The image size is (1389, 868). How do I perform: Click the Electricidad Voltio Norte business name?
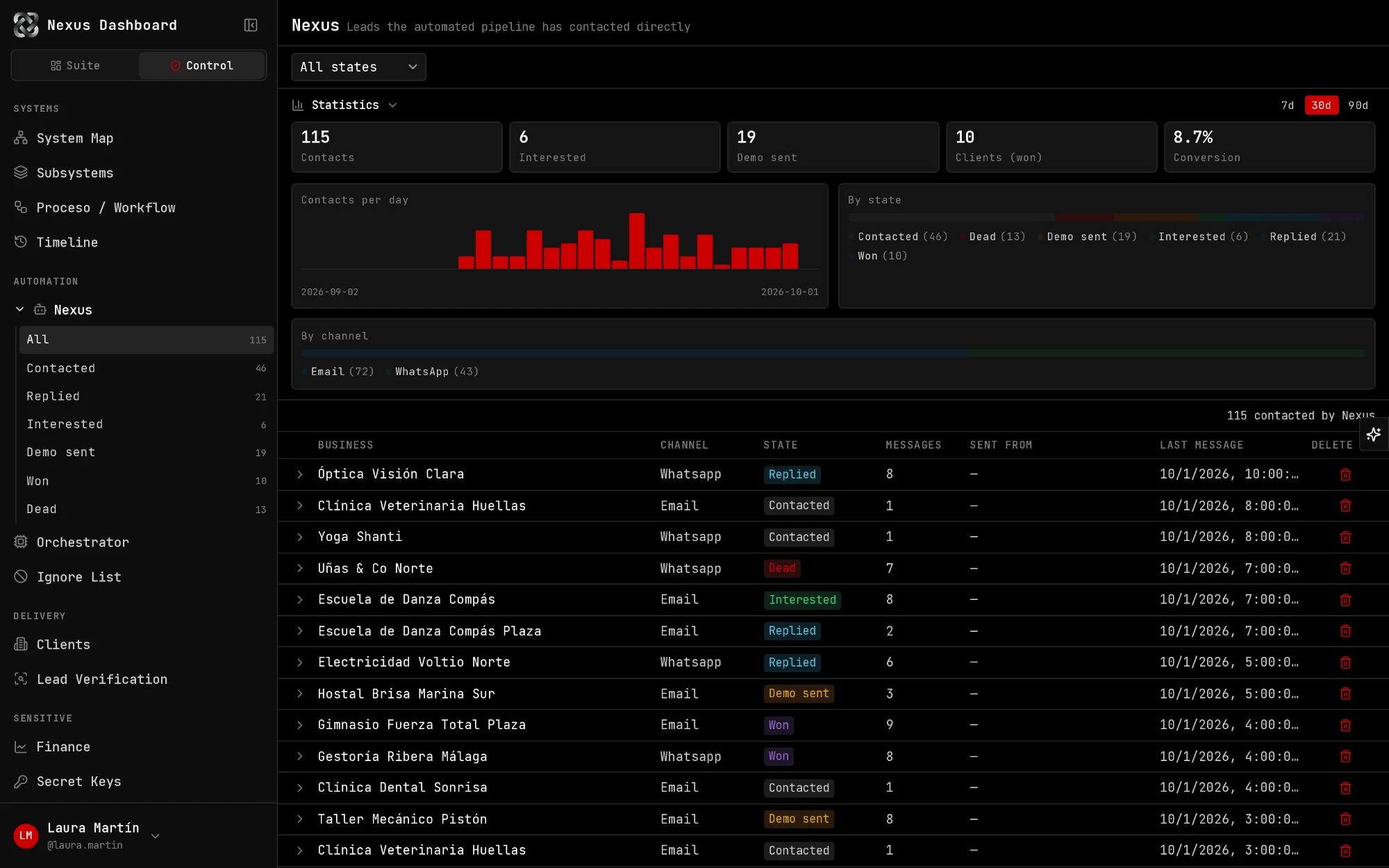(x=414, y=662)
